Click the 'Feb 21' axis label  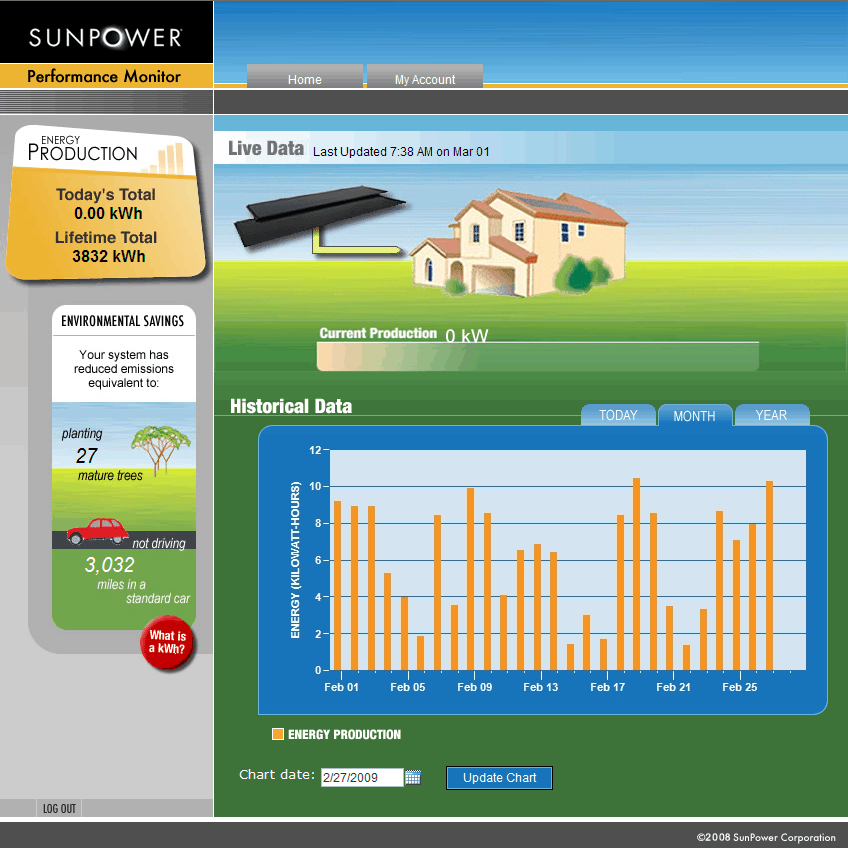coord(673,687)
